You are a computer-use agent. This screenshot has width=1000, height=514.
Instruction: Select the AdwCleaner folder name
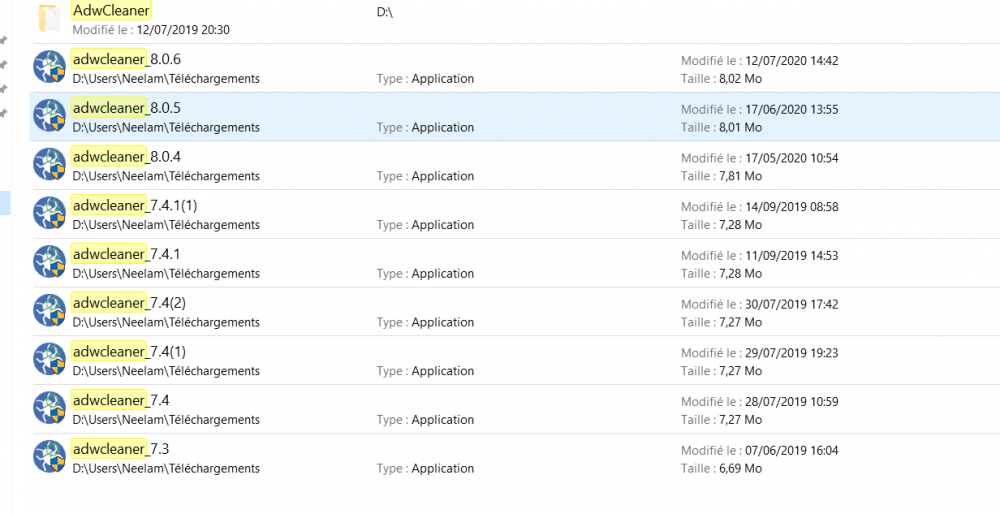pyautogui.click(x=112, y=11)
